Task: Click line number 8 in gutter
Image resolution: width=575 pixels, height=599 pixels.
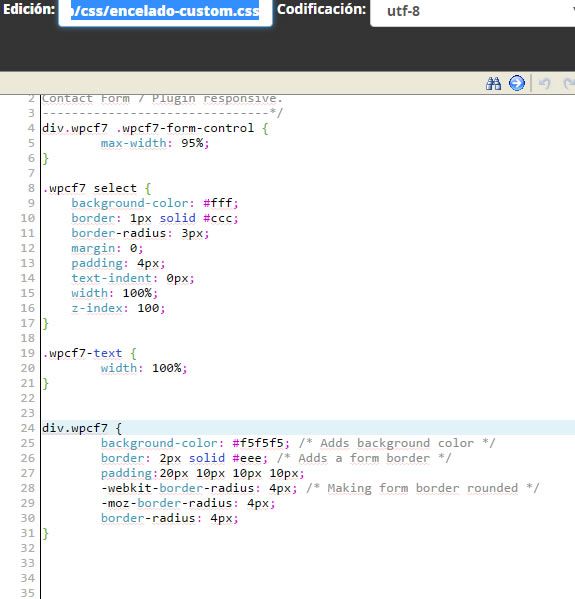Action: click(31, 188)
